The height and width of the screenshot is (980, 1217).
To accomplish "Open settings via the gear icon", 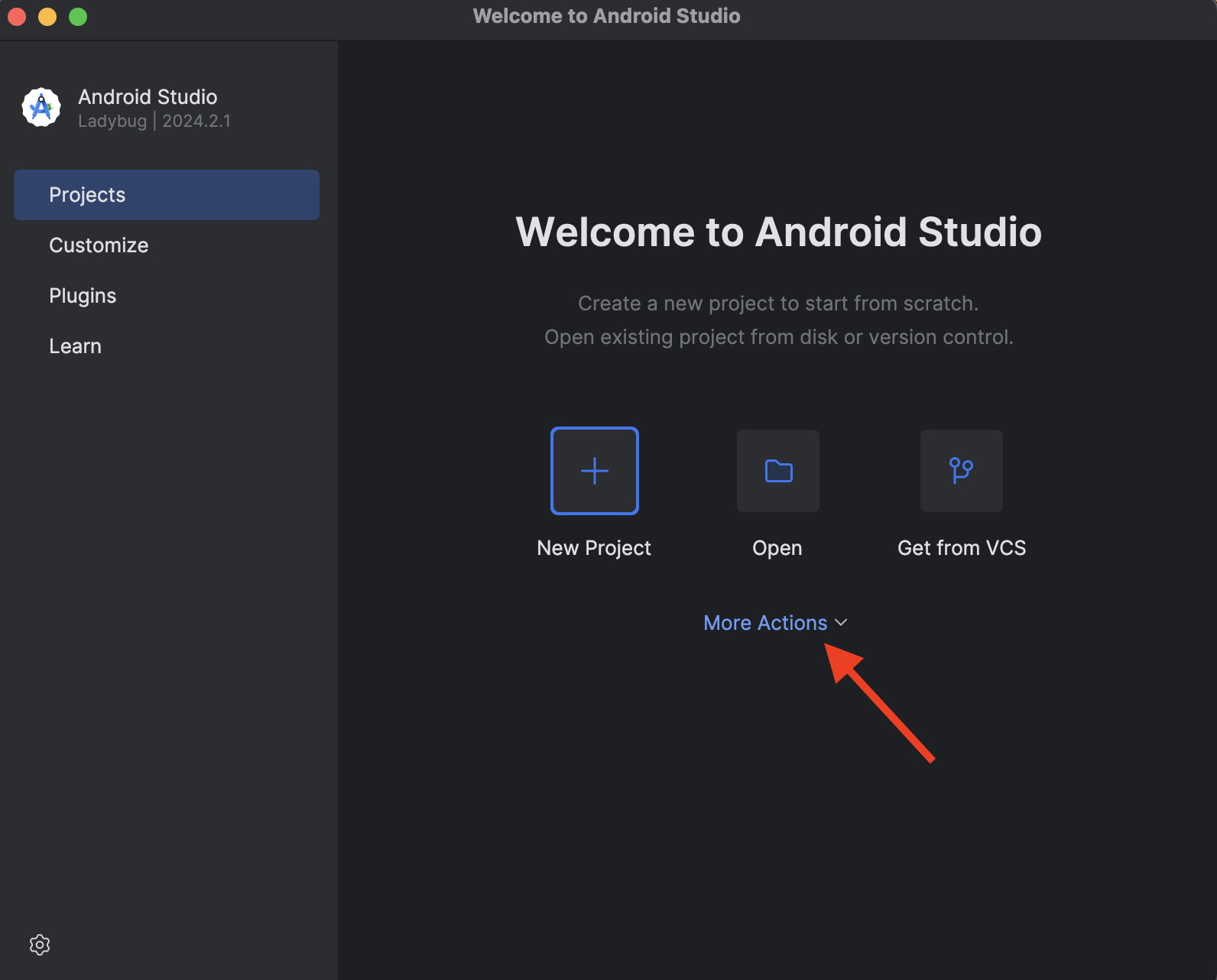I will tap(40, 945).
